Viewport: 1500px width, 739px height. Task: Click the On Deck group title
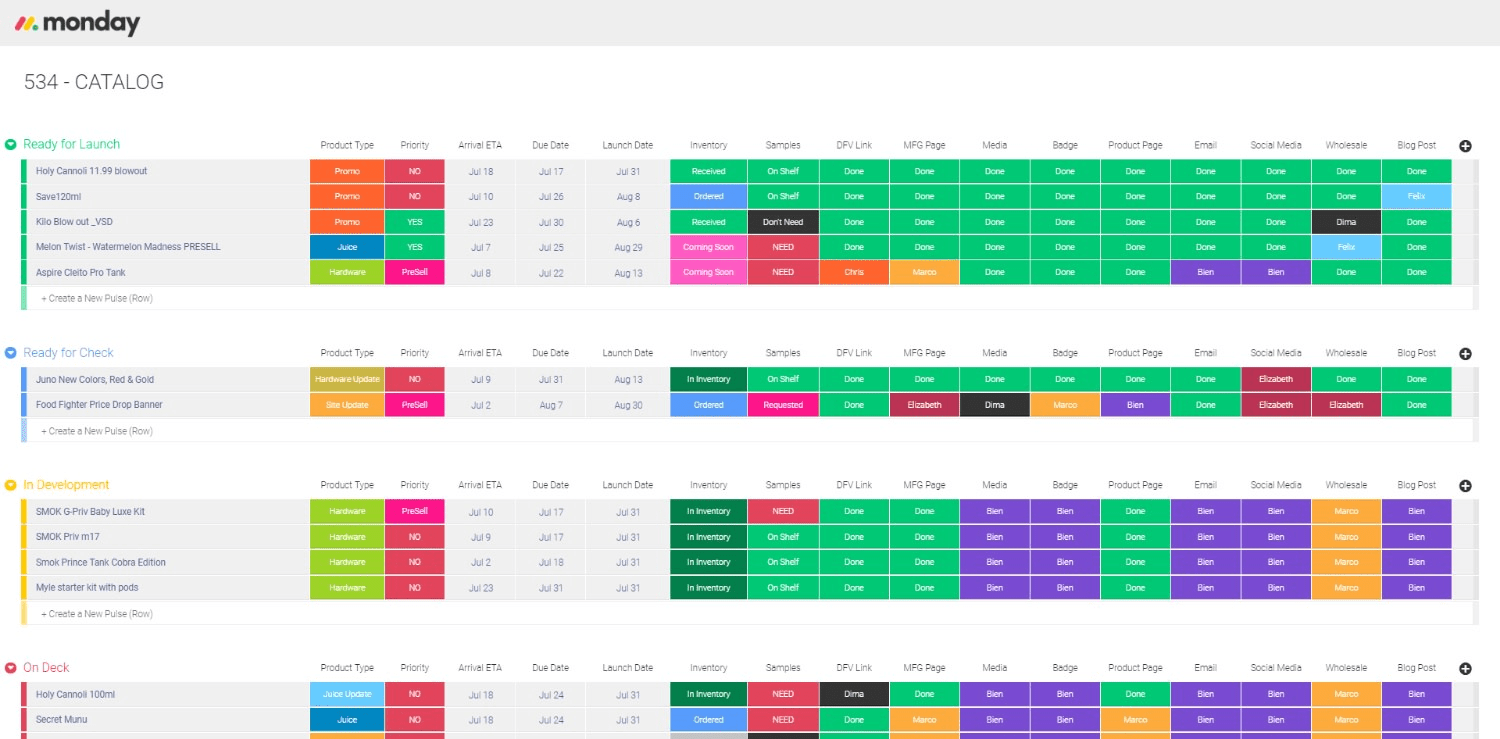[x=46, y=667]
